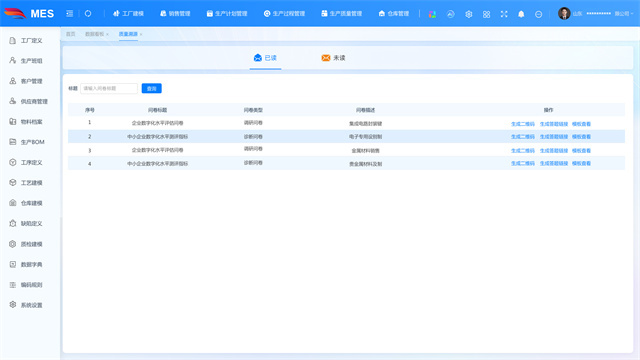Select 生产计划管理 in the top menu

coord(227,13)
